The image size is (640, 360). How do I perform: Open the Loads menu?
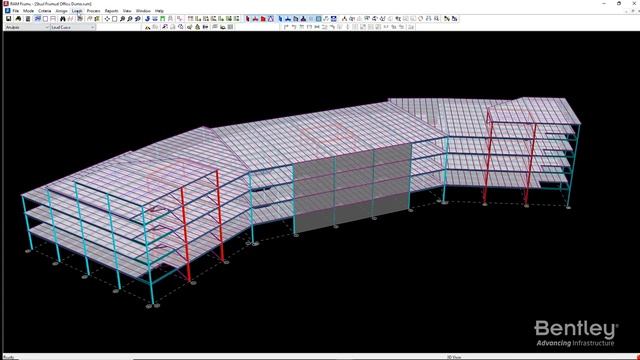click(77, 11)
